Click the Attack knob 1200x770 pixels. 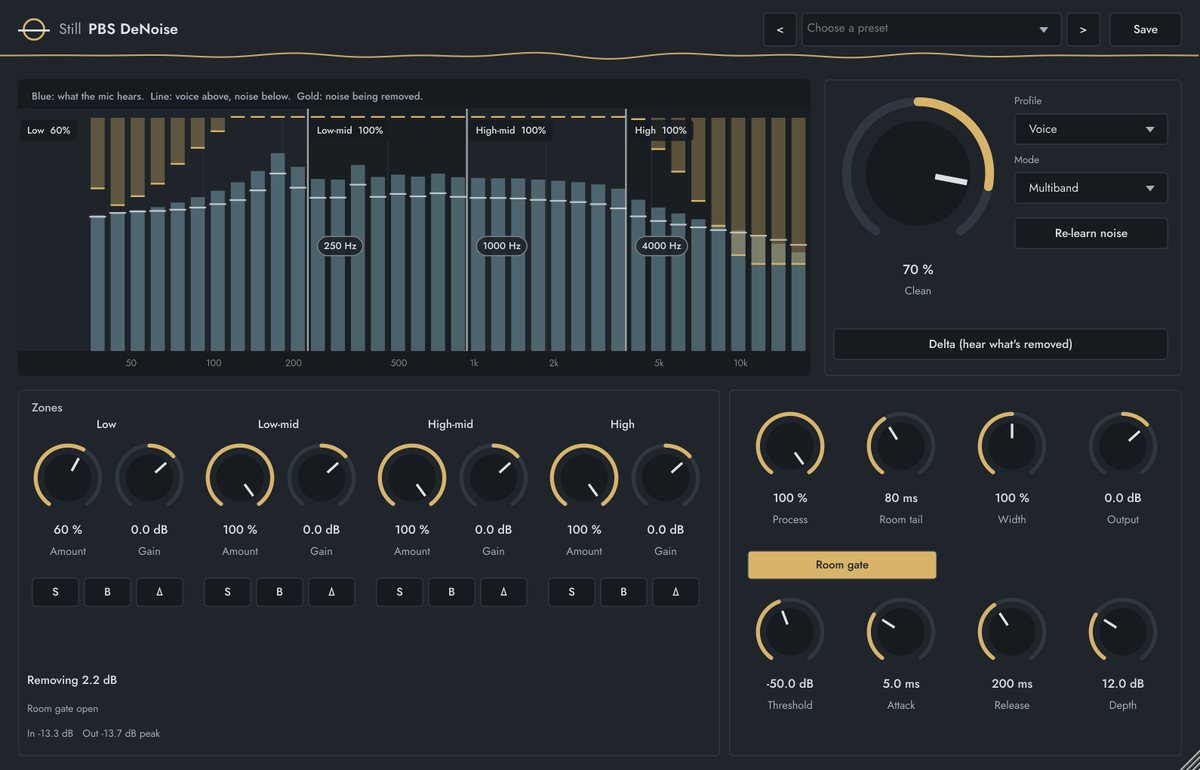(x=901, y=631)
